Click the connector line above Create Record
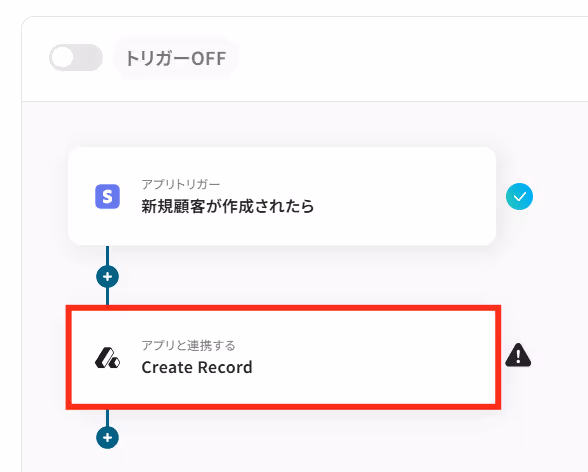Screen dimensions: 588x472 point(108,297)
